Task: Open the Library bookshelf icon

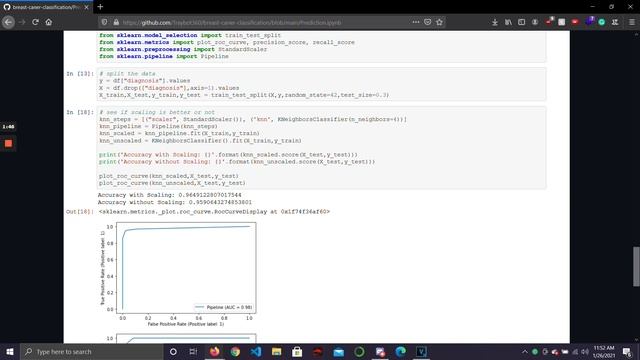Action: pyautogui.click(x=508, y=22)
